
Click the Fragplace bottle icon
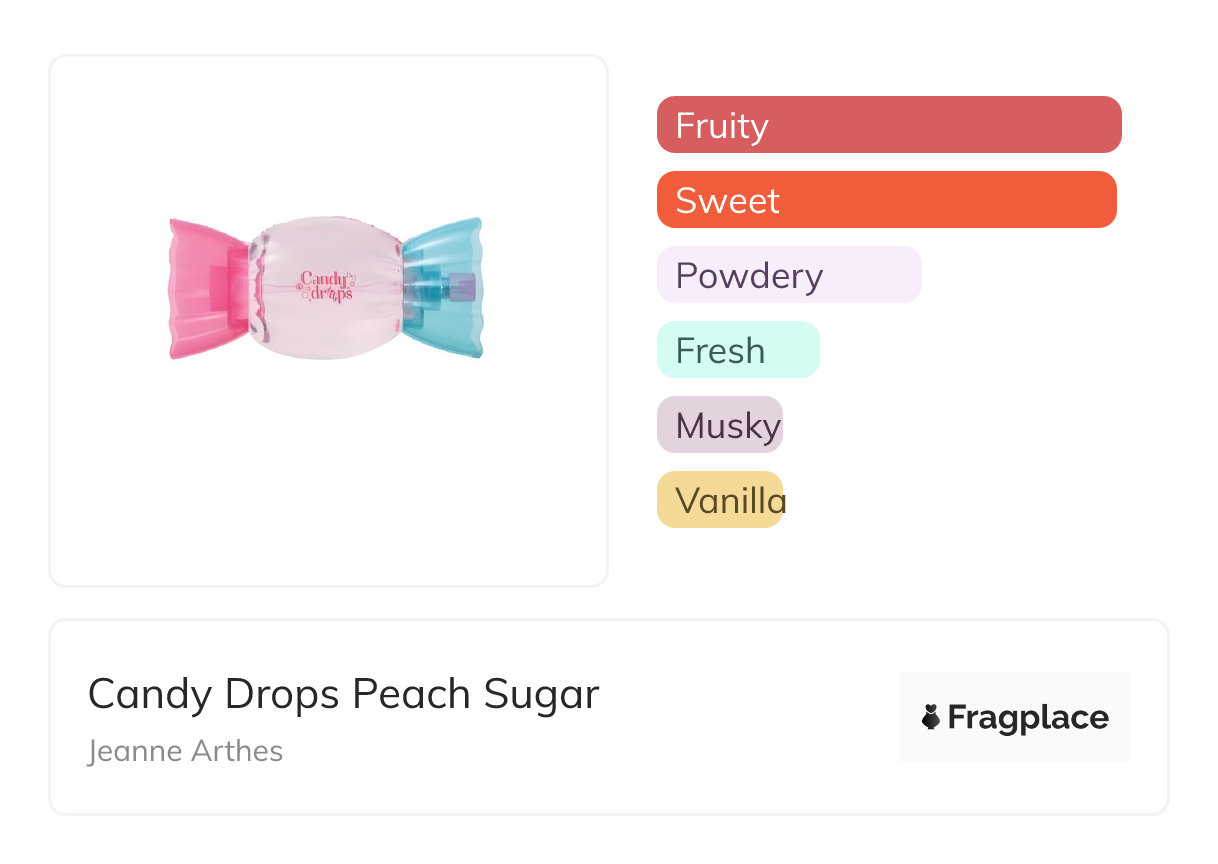932,717
